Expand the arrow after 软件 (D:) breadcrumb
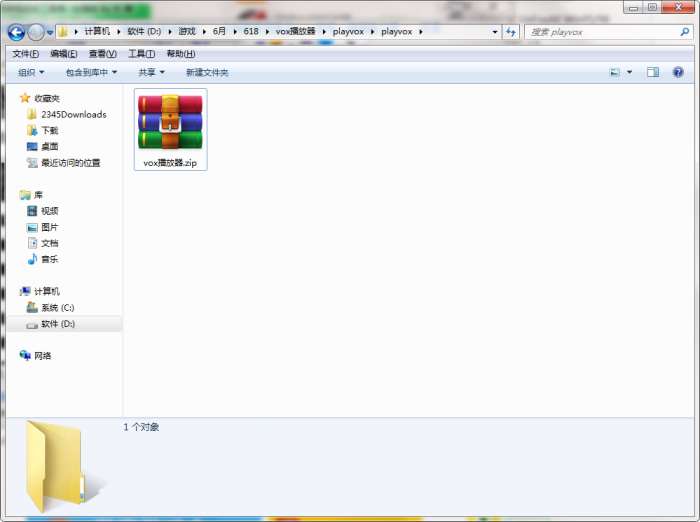The image size is (700, 522). [170, 32]
